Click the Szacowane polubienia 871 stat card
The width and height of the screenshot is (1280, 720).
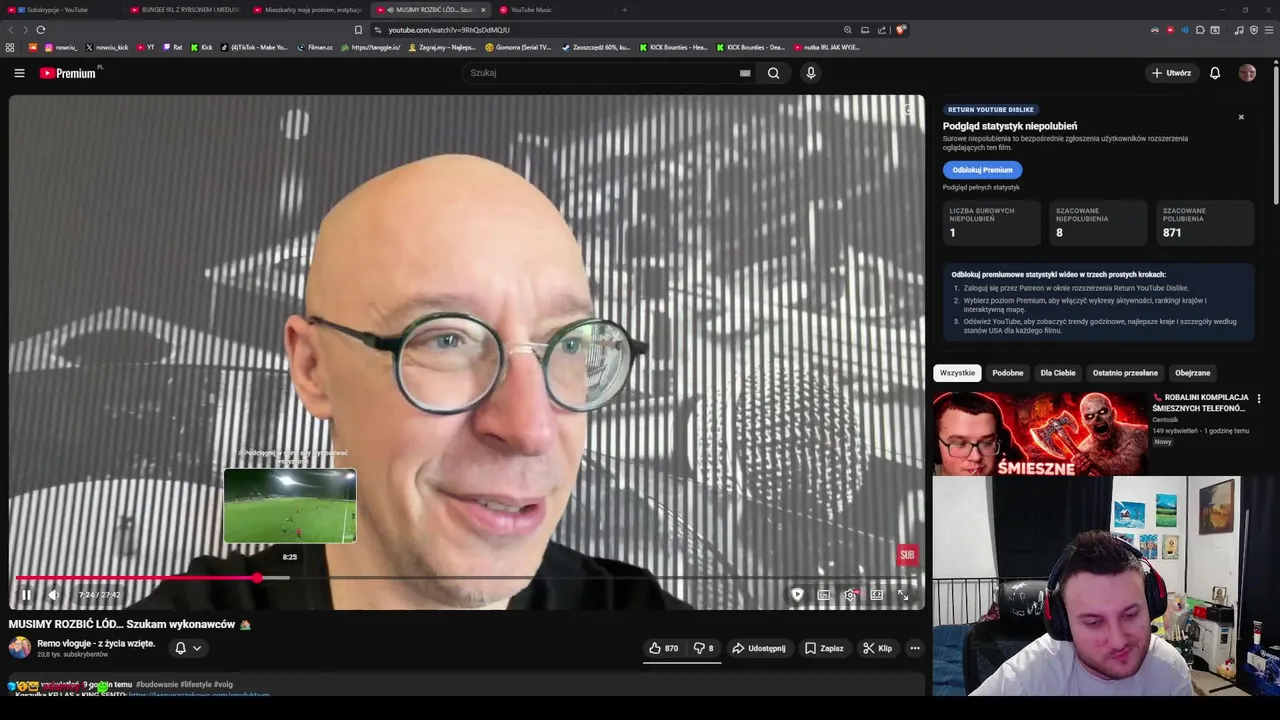1205,223
